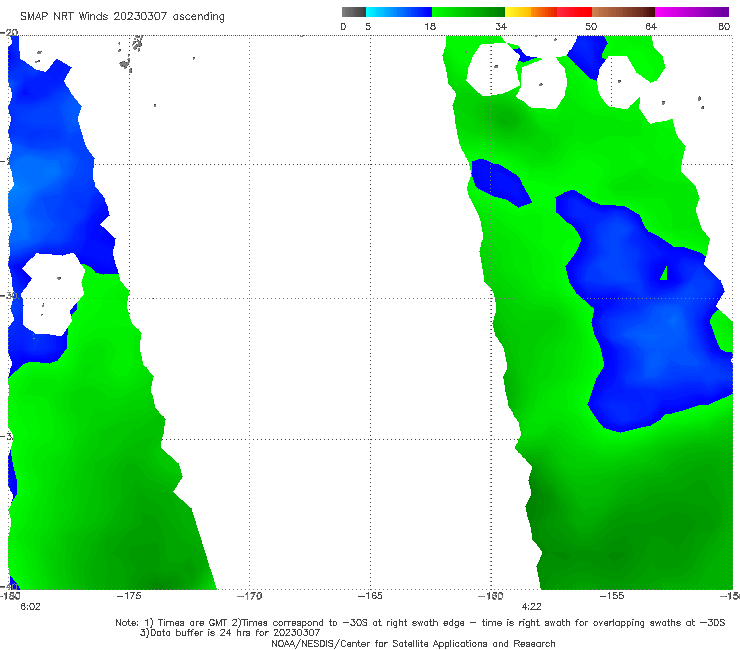The height and width of the screenshot is (650, 740).
Task: Click the note line starting 'Note: 1) Times are GMT'
Action: point(420,623)
